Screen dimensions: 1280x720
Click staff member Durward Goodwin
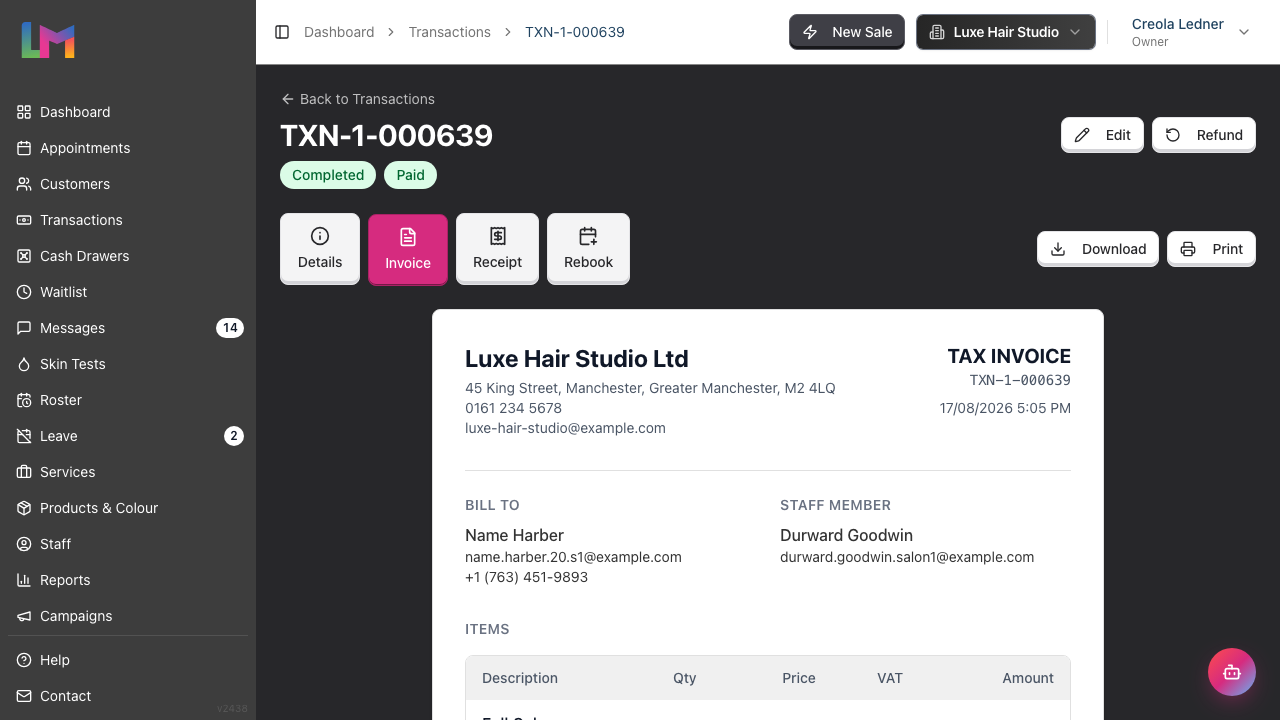846,535
